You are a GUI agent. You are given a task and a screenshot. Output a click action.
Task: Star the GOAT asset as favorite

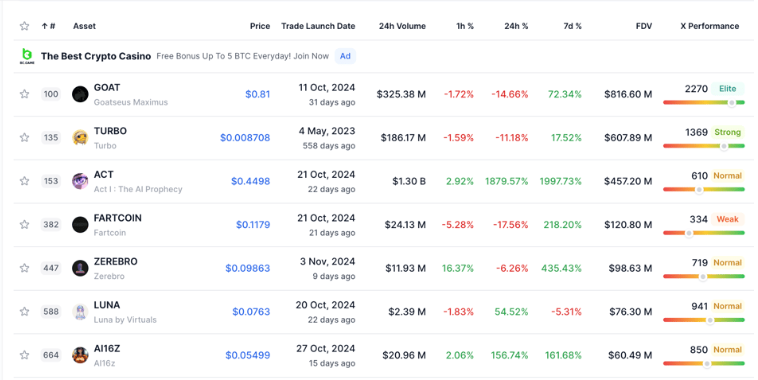tap(24, 94)
